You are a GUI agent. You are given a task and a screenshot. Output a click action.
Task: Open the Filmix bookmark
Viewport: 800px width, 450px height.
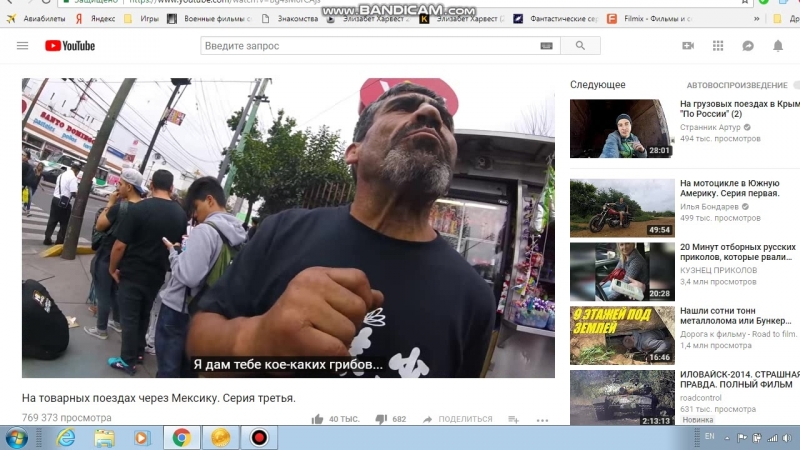[x=649, y=19]
